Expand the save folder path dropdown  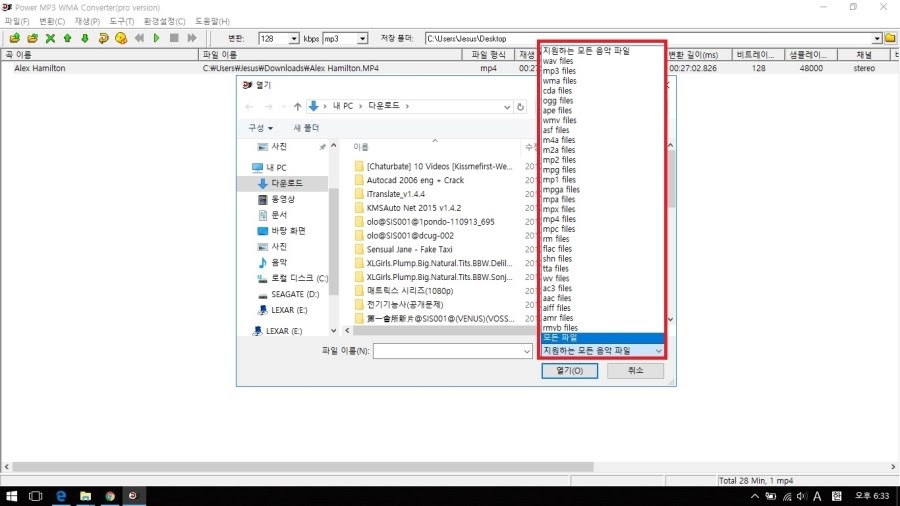pos(877,38)
